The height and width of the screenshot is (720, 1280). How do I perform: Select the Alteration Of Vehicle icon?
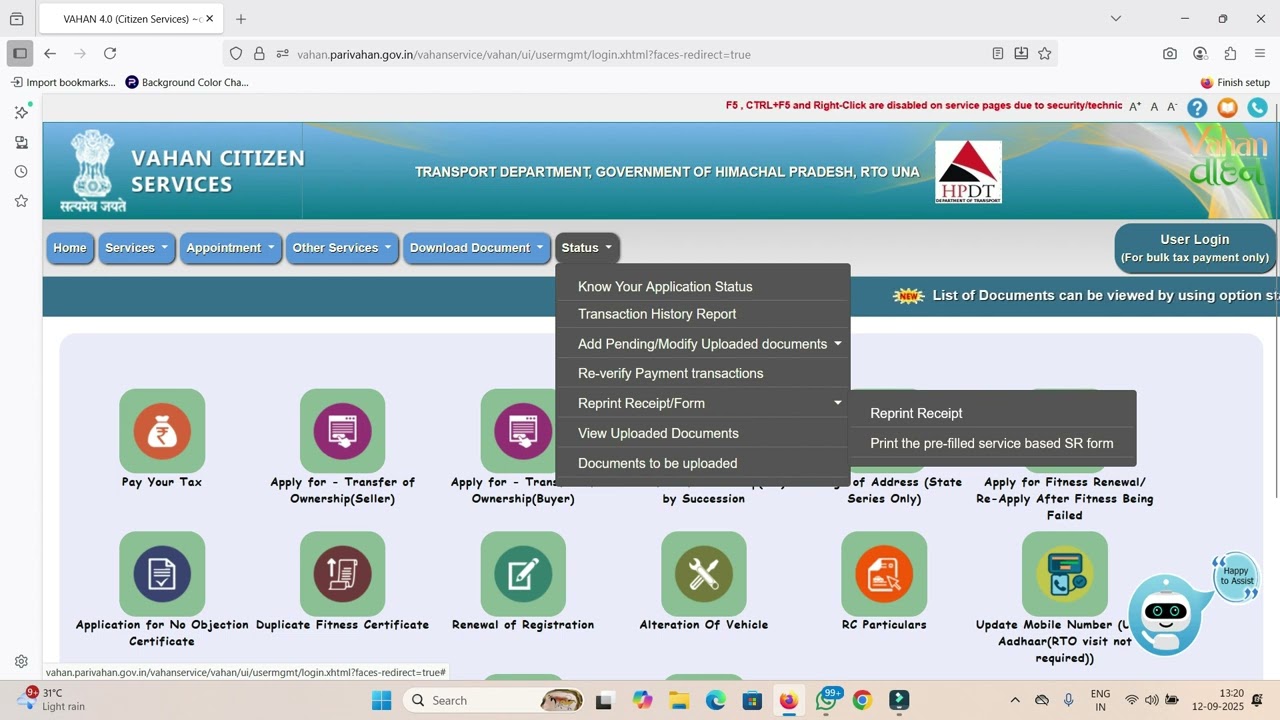point(704,574)
